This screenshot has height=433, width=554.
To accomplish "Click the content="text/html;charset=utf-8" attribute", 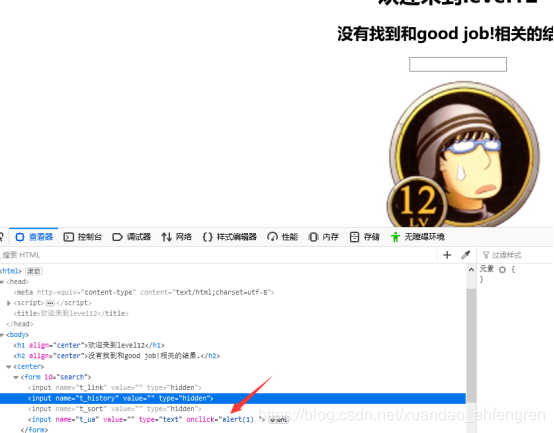I will [x=206, y=292].
